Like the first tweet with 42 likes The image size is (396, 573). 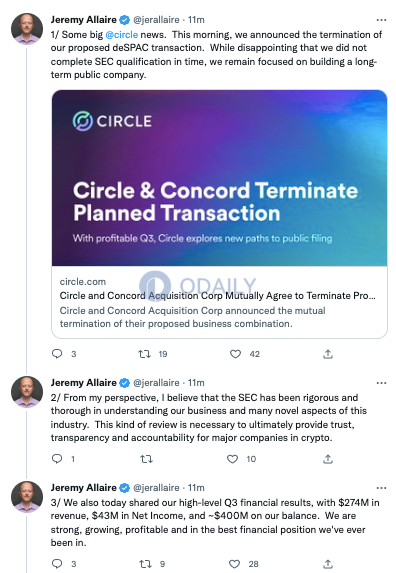coord(235,354)
